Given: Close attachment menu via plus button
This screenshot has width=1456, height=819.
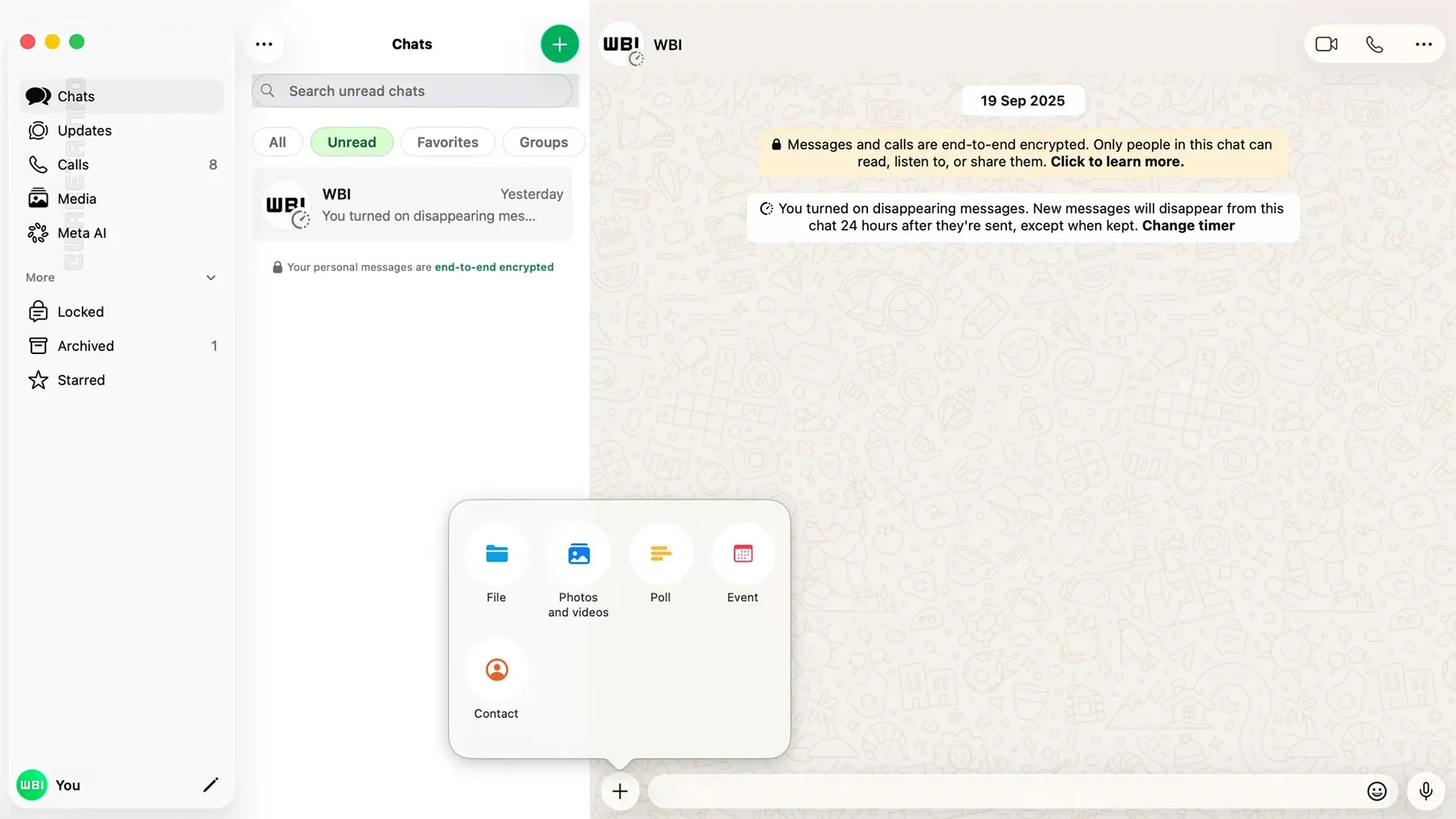Looking at the screenshot, I should coord(620,791).
